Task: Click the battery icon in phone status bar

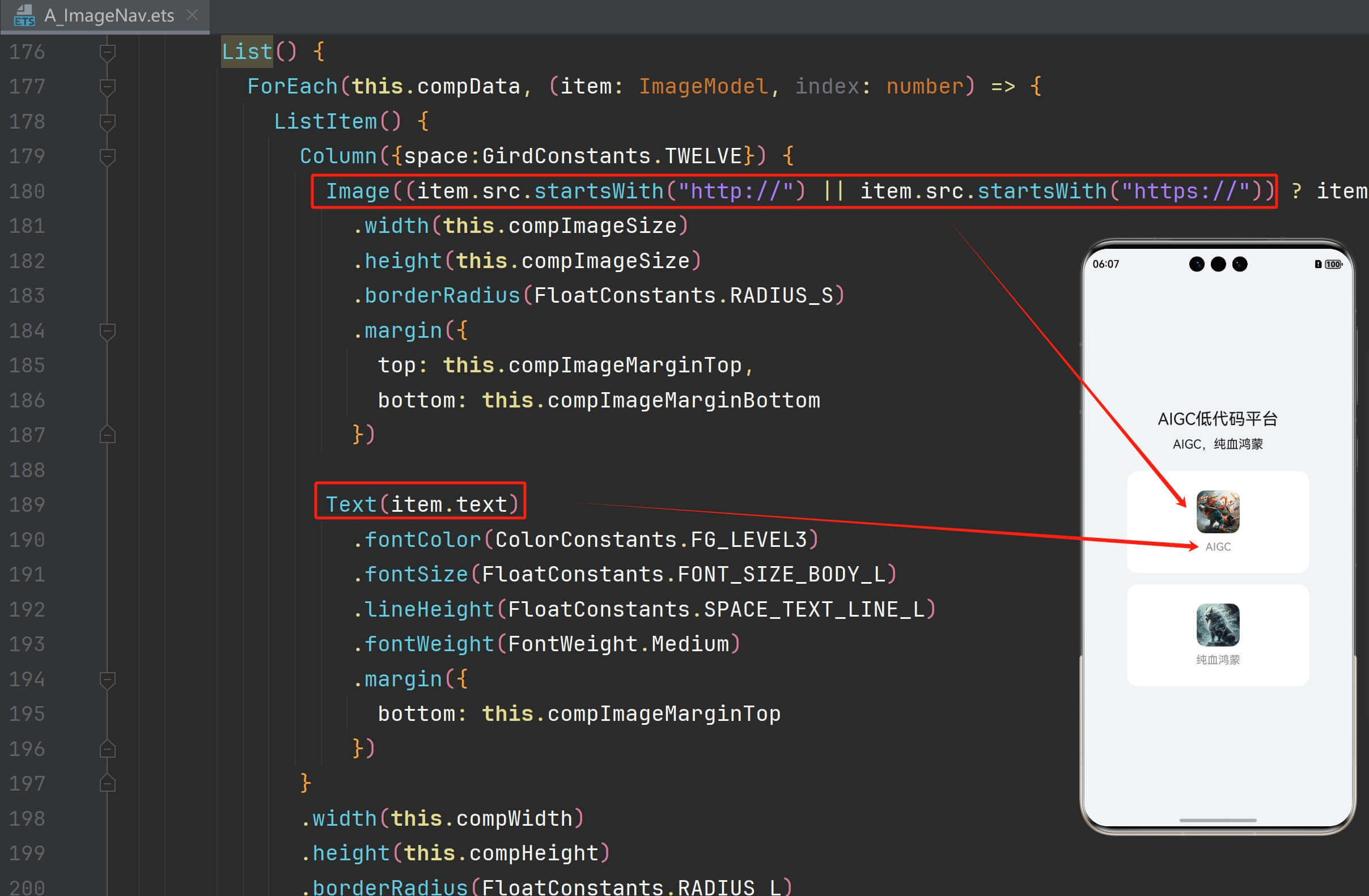Action: coord(1332,264)
